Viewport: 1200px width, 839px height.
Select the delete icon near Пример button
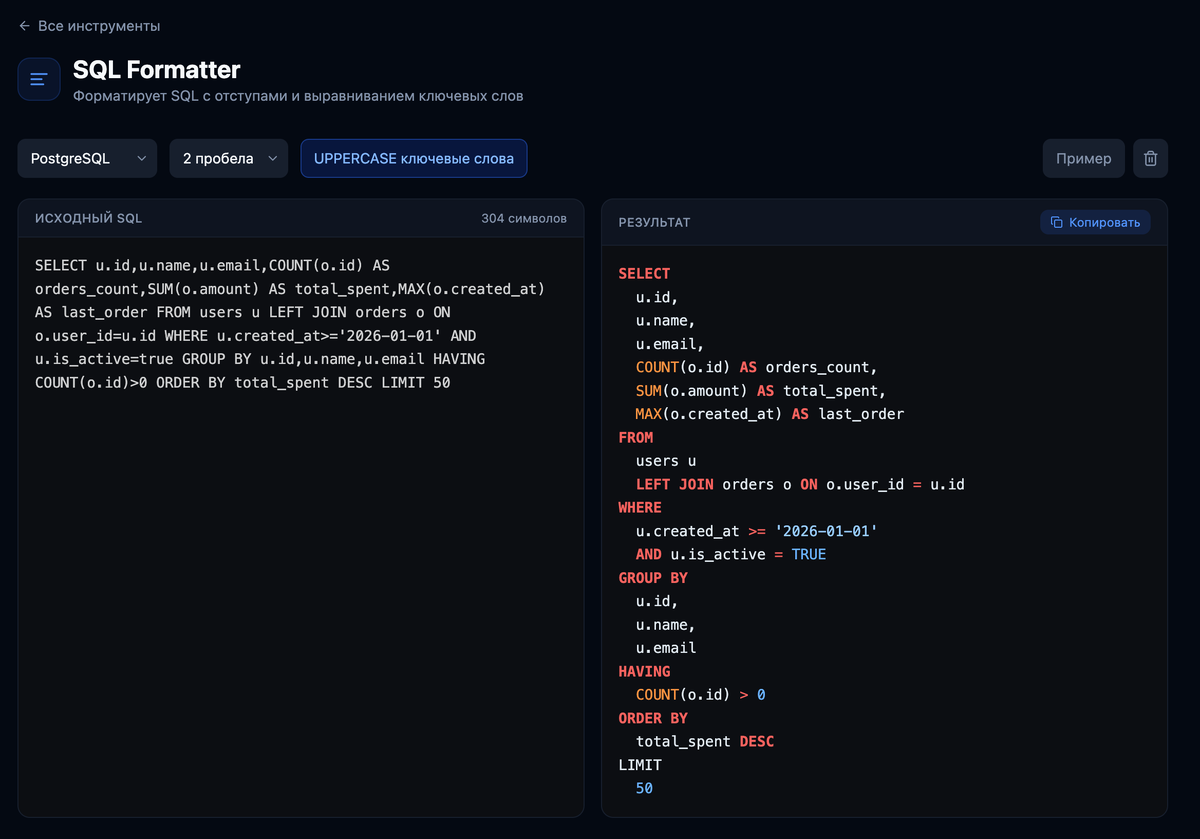click(1150, 158)
